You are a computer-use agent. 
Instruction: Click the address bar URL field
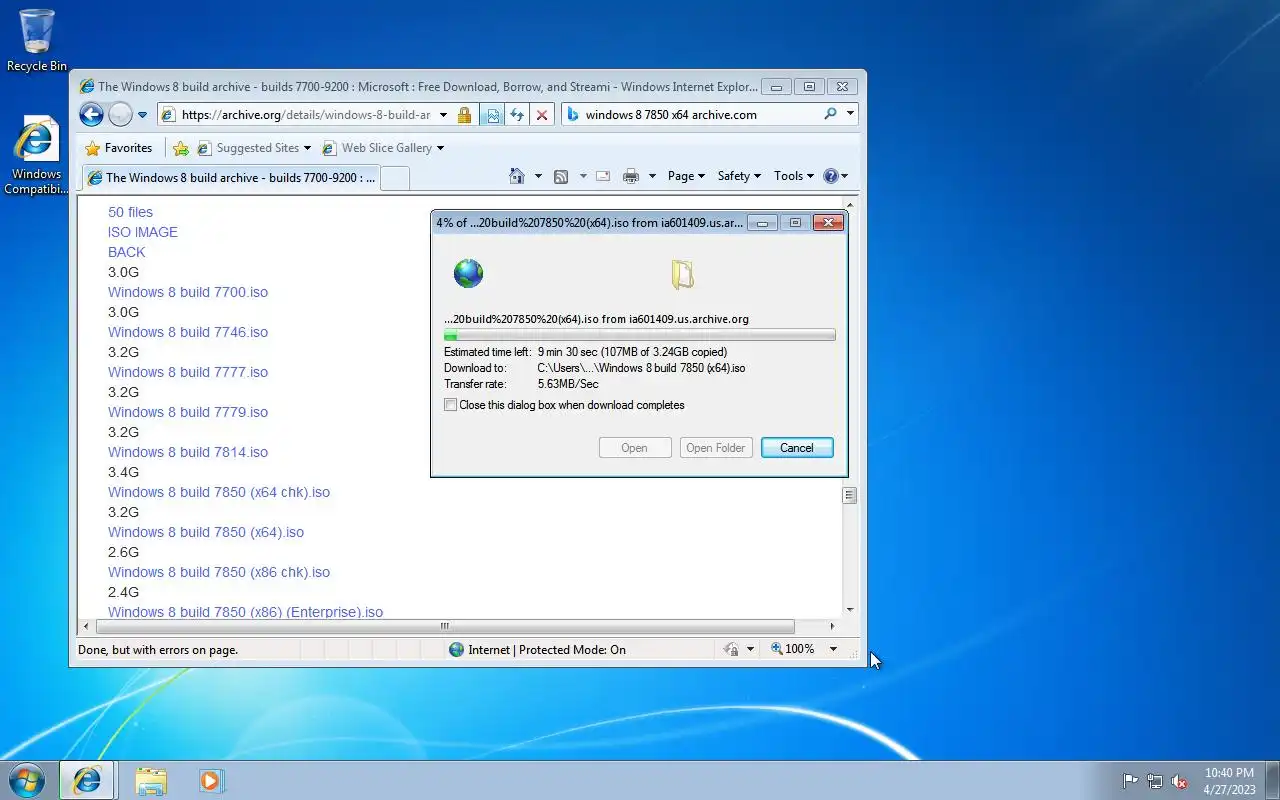(305, 115)
